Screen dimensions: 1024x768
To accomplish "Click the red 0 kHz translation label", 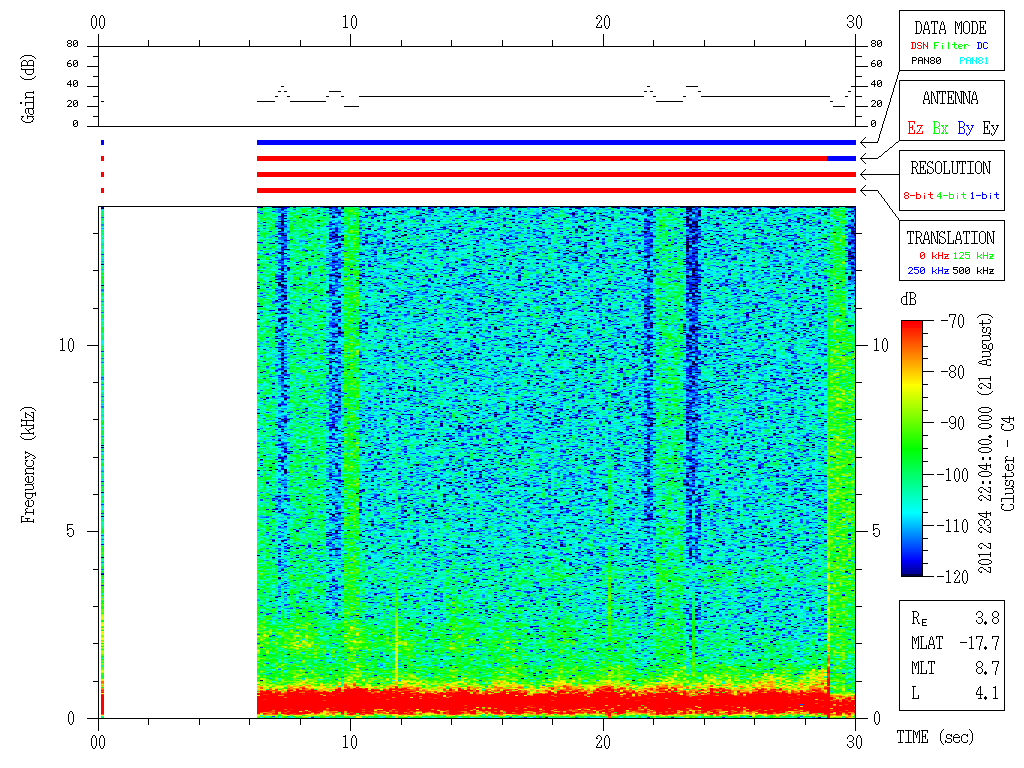I will pyautogui.click(x=933, y=255).
